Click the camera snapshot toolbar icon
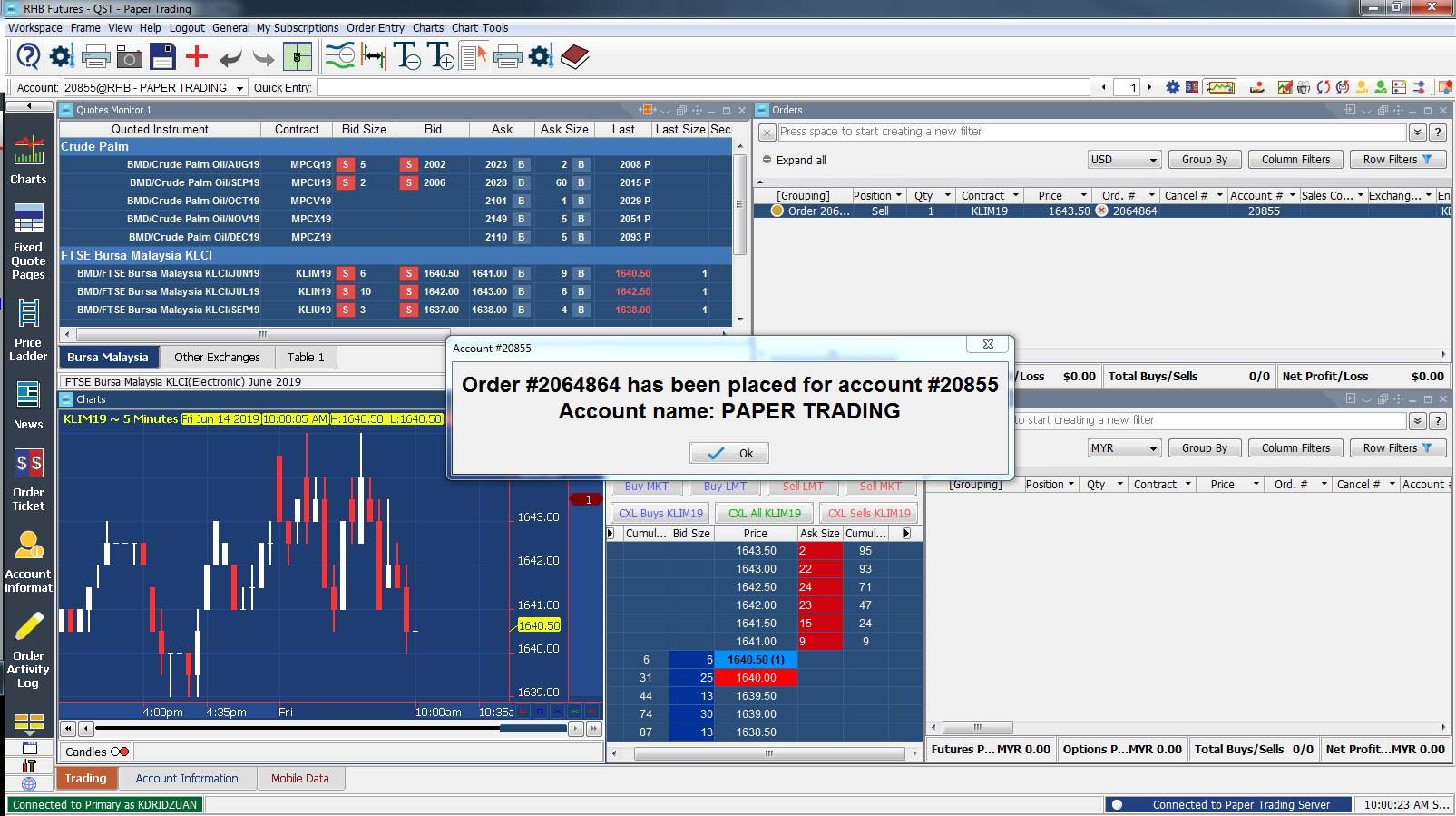This screenshot has width=1456, height=816. [130, 58]
